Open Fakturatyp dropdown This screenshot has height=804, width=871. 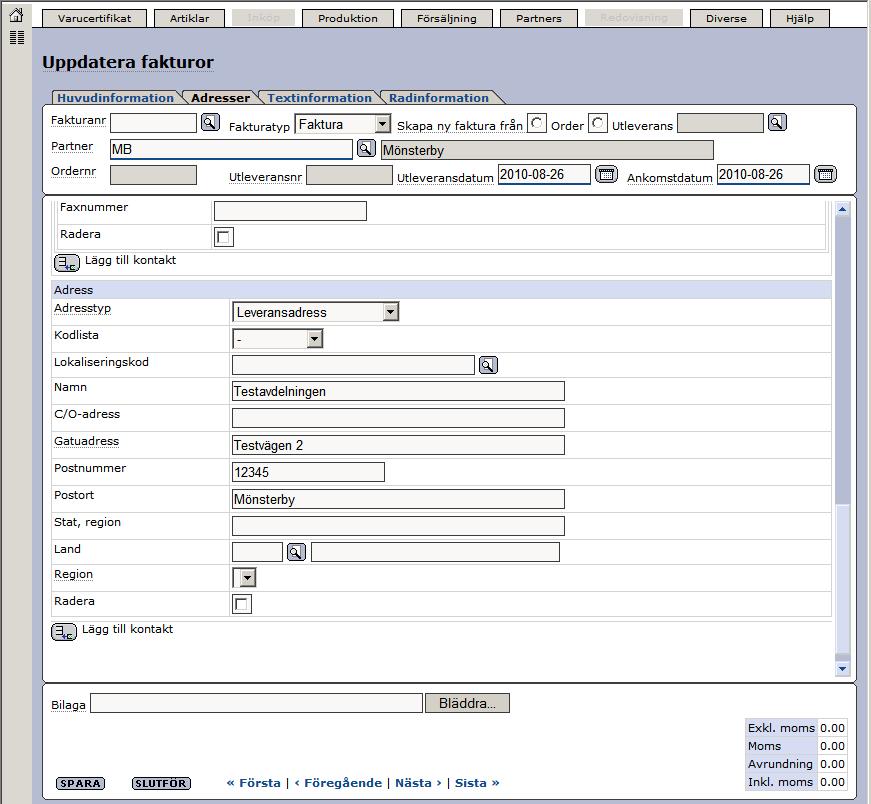343,124
